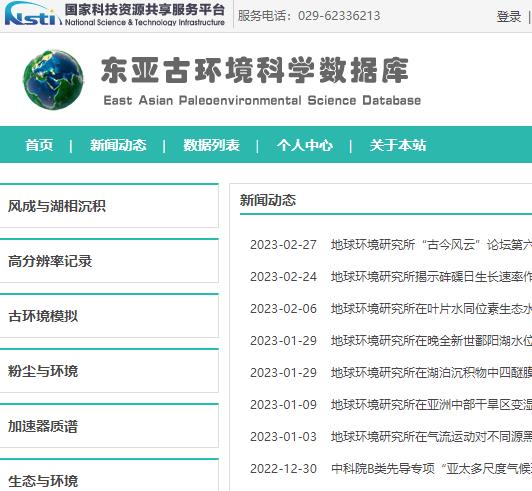Screen dimensions: 532x491
Task: Select the 加速器质谱 category
Action: pyautogui.click(x=109, y=426)
